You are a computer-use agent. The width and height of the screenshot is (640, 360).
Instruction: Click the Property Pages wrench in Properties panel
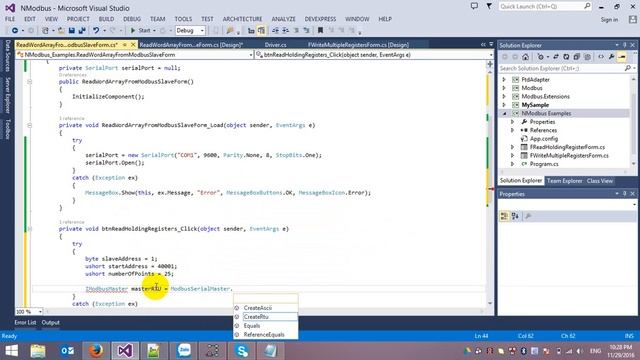click(528, 216)
